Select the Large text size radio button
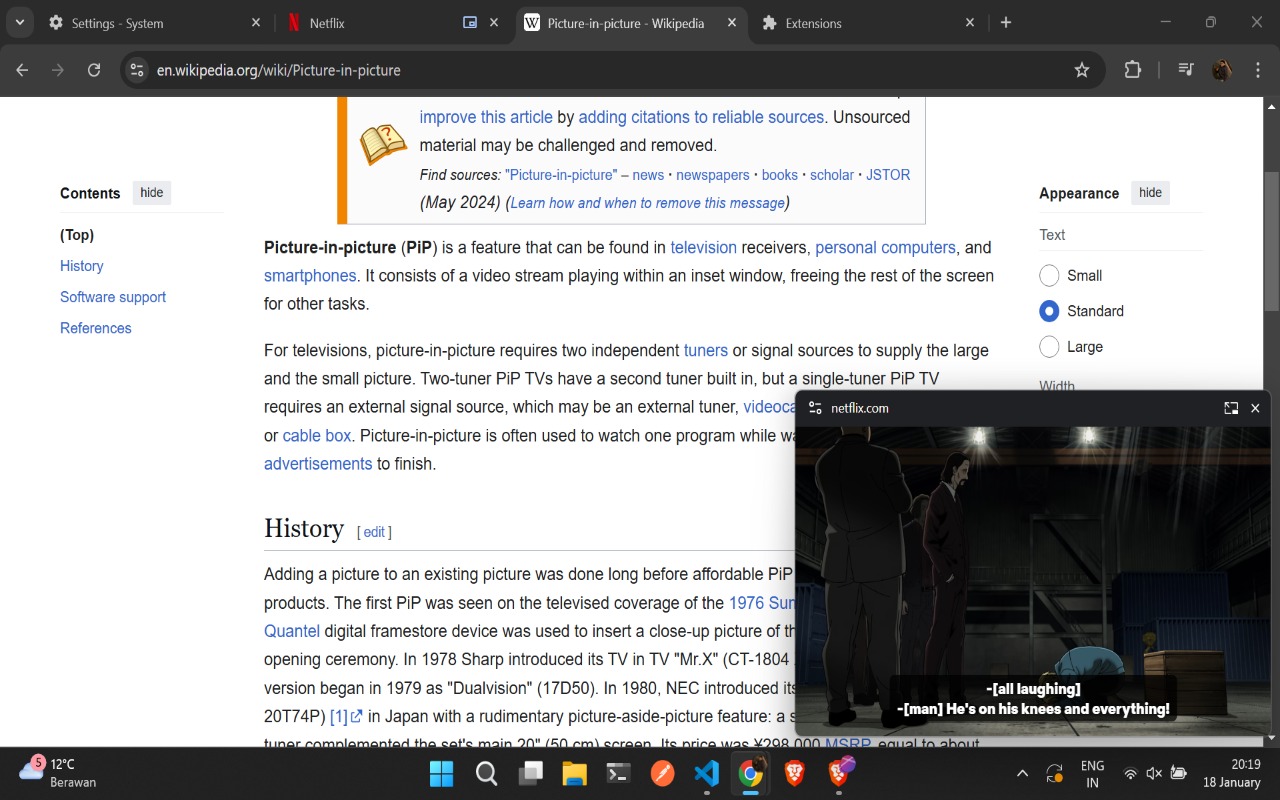 point(1049,347)
